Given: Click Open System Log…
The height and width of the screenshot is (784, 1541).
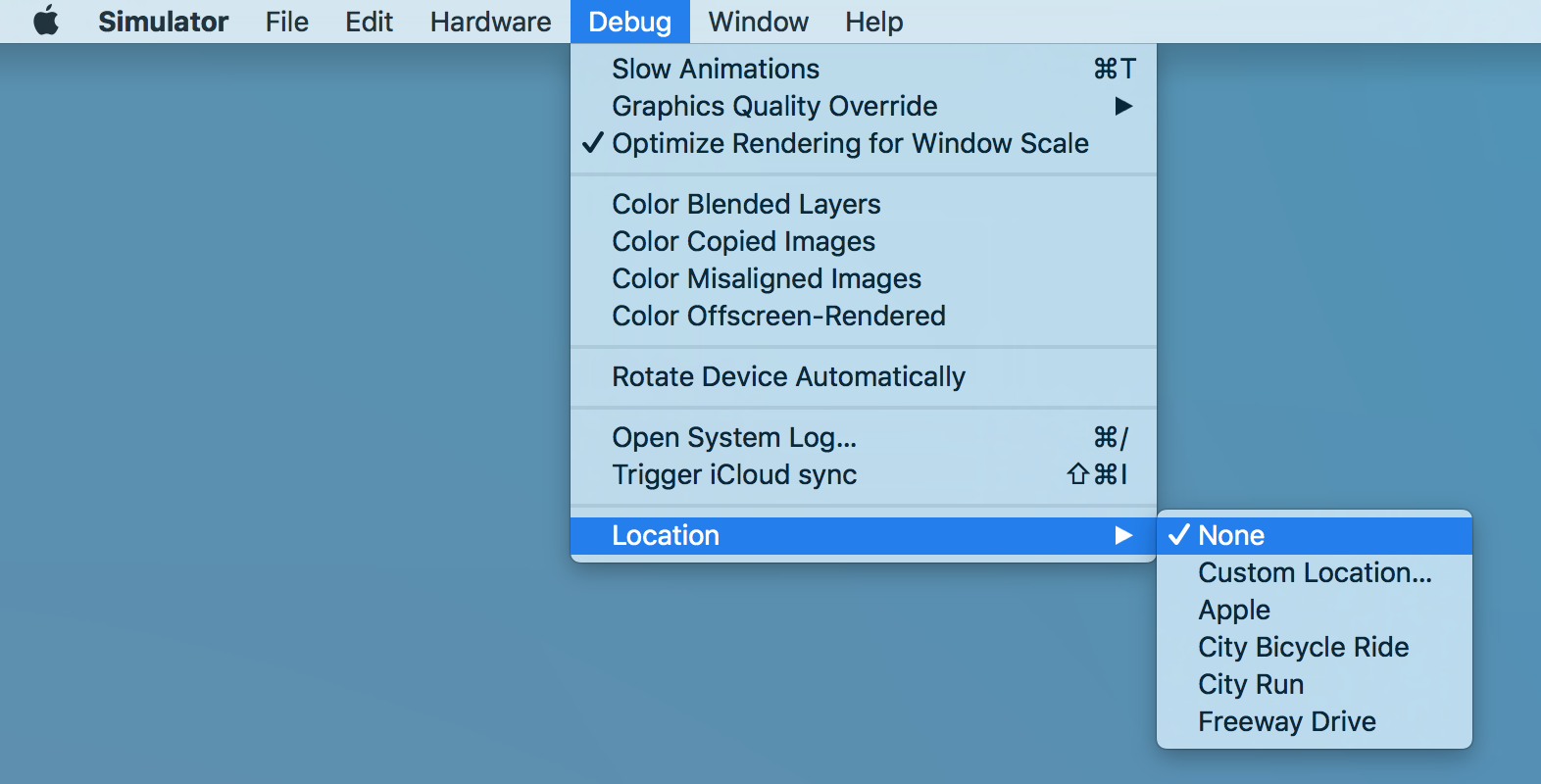Looking at the screenshot, I should (734, 437).
